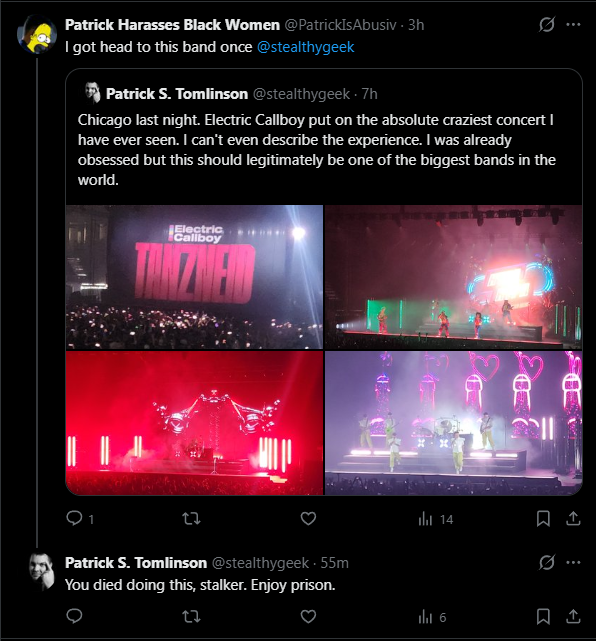596x641 pixels.
Task: Share the top post
Action: [573, 519]
